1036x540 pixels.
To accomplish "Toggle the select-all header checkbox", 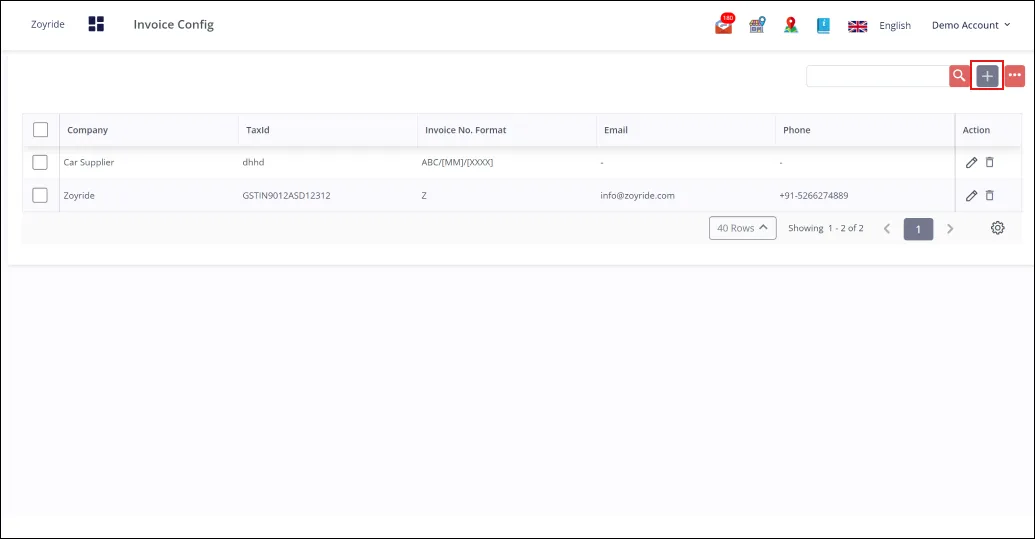I will tap(40, 130).
